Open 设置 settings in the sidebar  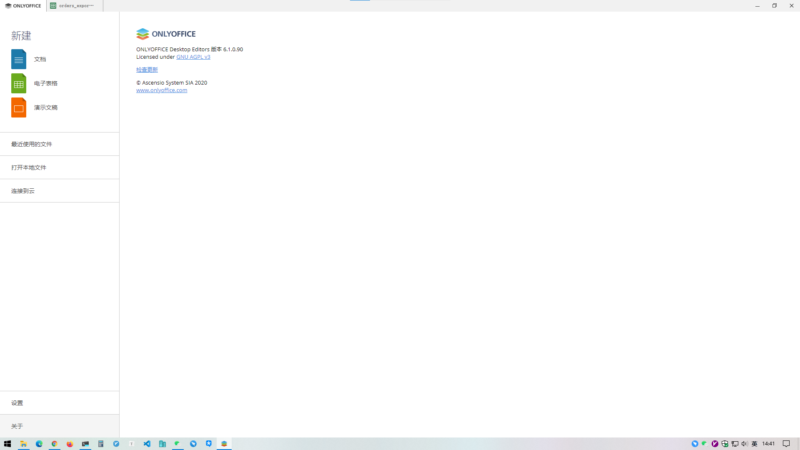point(17,403)
